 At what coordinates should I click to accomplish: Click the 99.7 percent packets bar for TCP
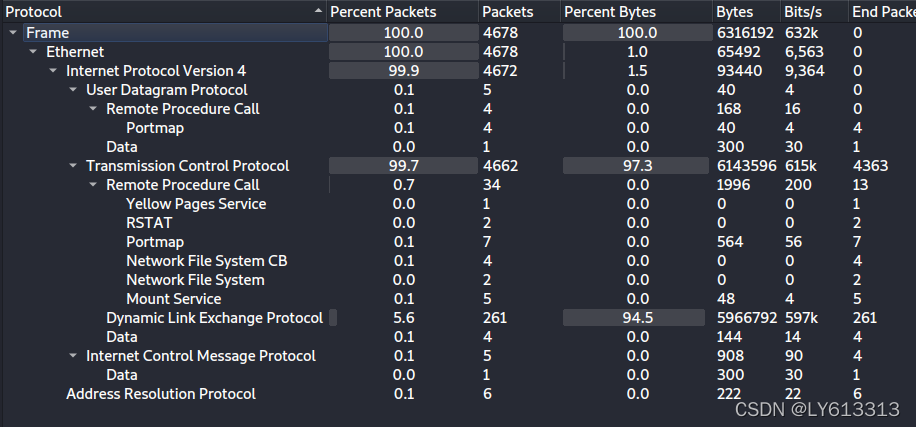point(404,166)
